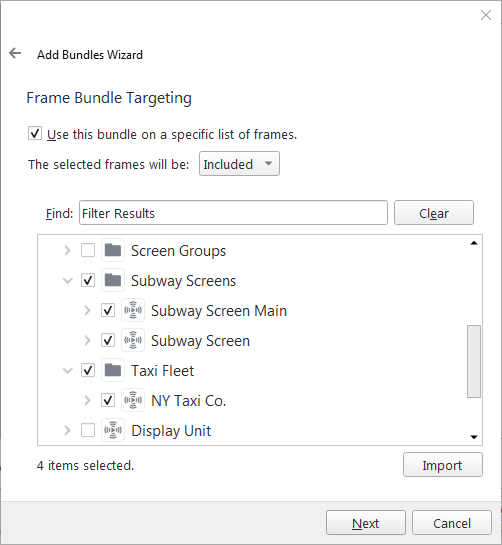Image resolution: width=502 pixels, height=545 pixels.
Task: Expand the Screen Groups folder
Action: pyautogui.click(x=67, y=250)
